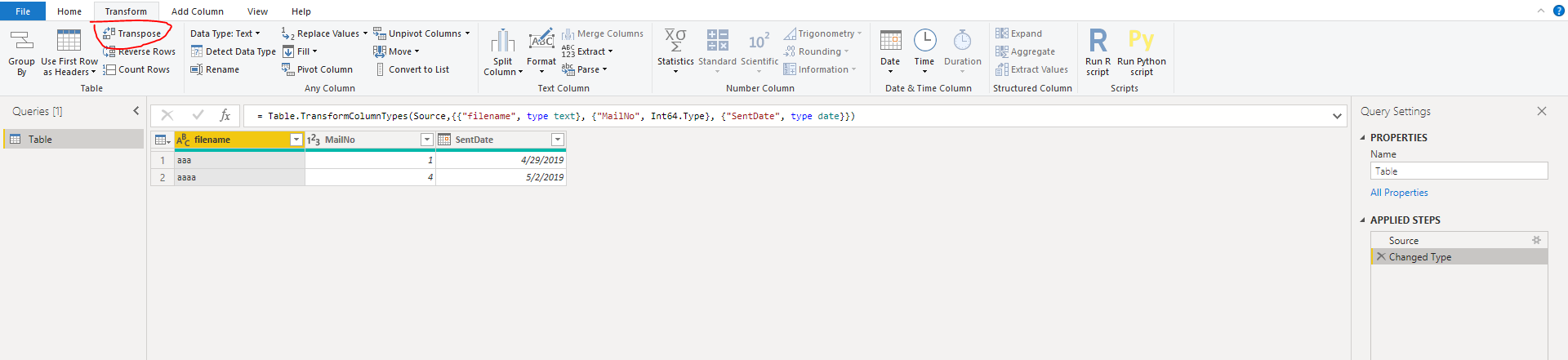Select row number 2 header

pos(163,177)
